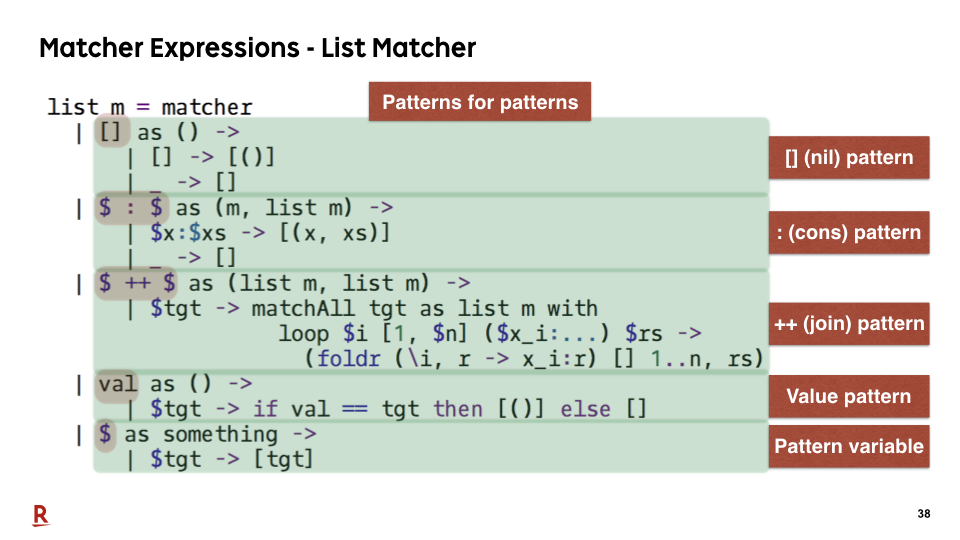Click the : (cons) pattern label
The image size is (960, 540).
tap(849, 233)
